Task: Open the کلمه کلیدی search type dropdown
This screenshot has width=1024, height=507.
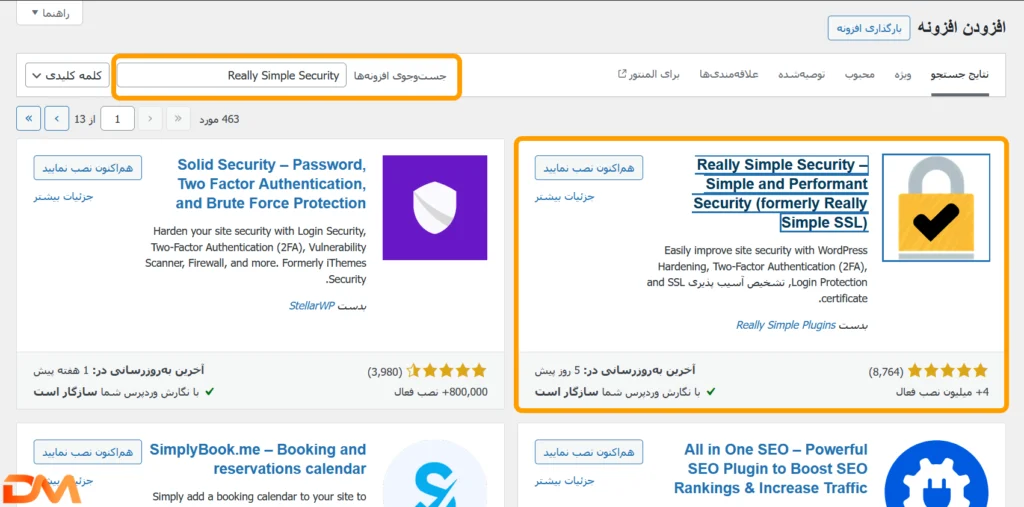Action: (68, 76)
